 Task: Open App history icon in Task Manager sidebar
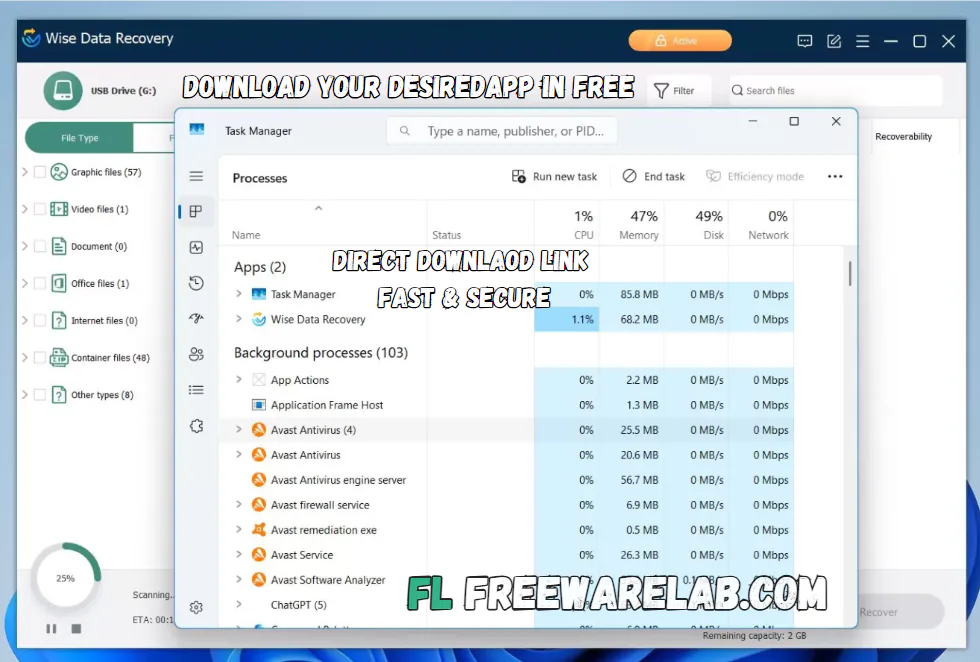point(196,283)
